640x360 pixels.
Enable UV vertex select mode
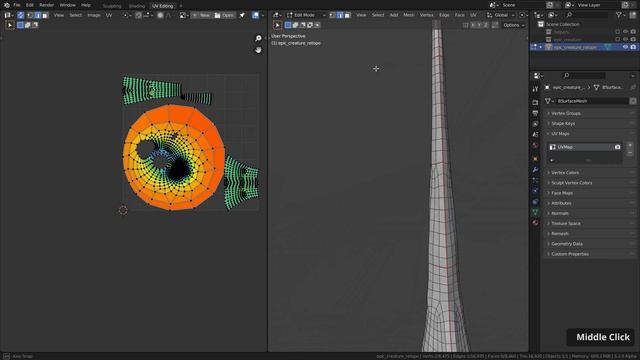point(31,15)
